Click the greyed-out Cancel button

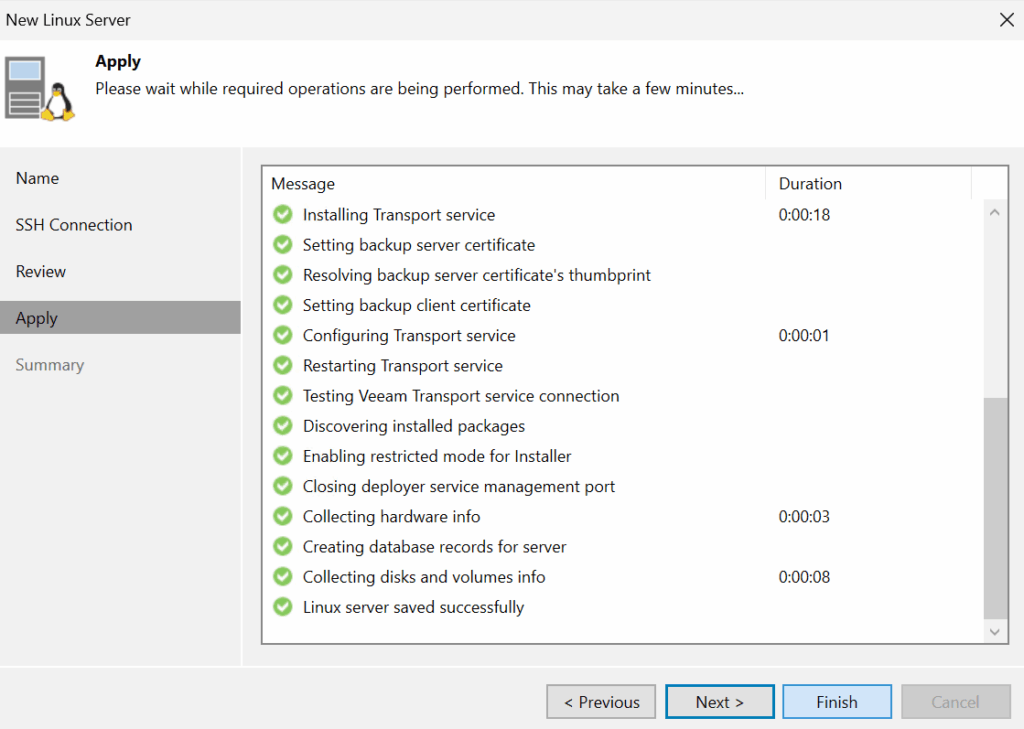coord(955,702)
